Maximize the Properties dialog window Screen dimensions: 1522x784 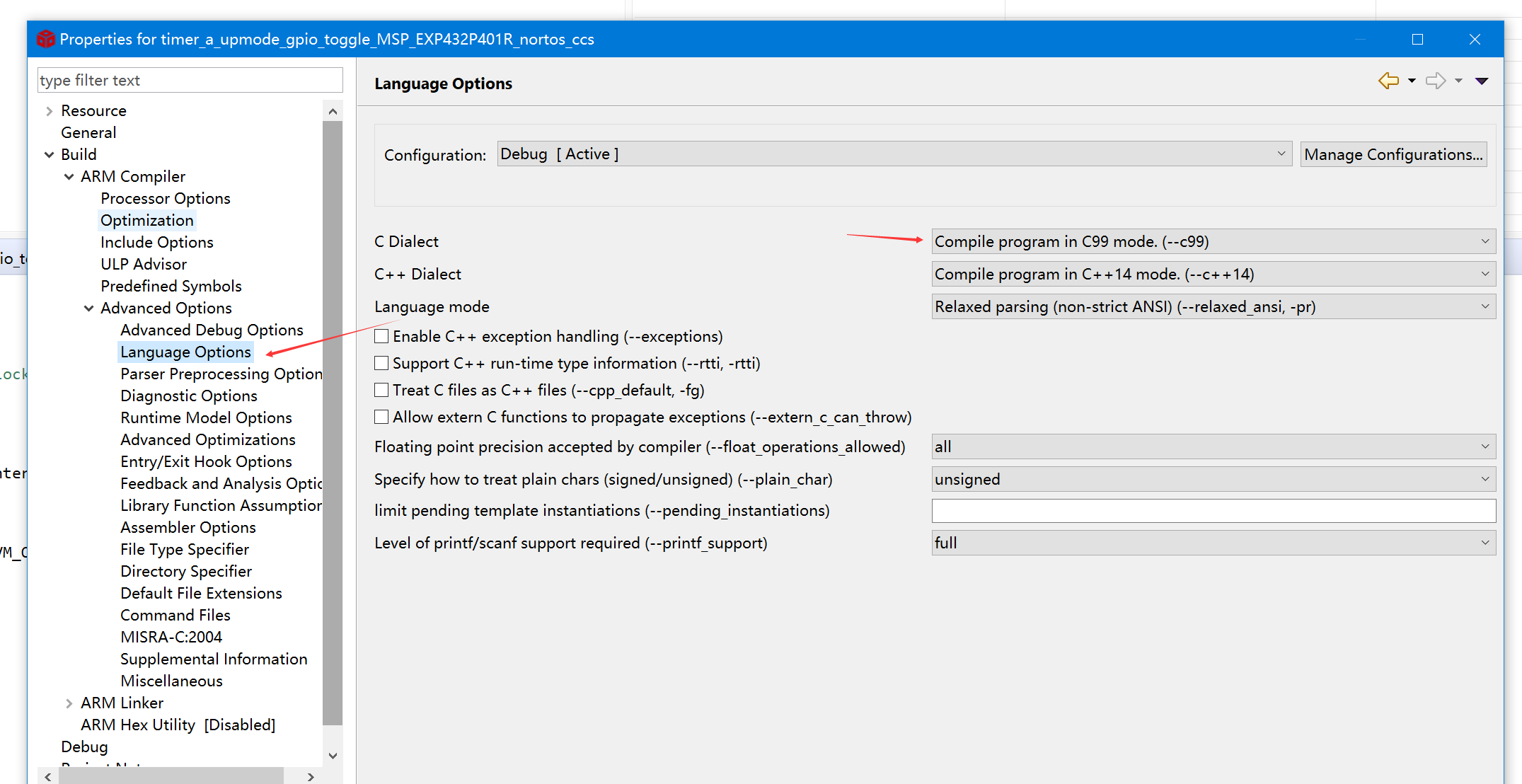point(1417,40)
